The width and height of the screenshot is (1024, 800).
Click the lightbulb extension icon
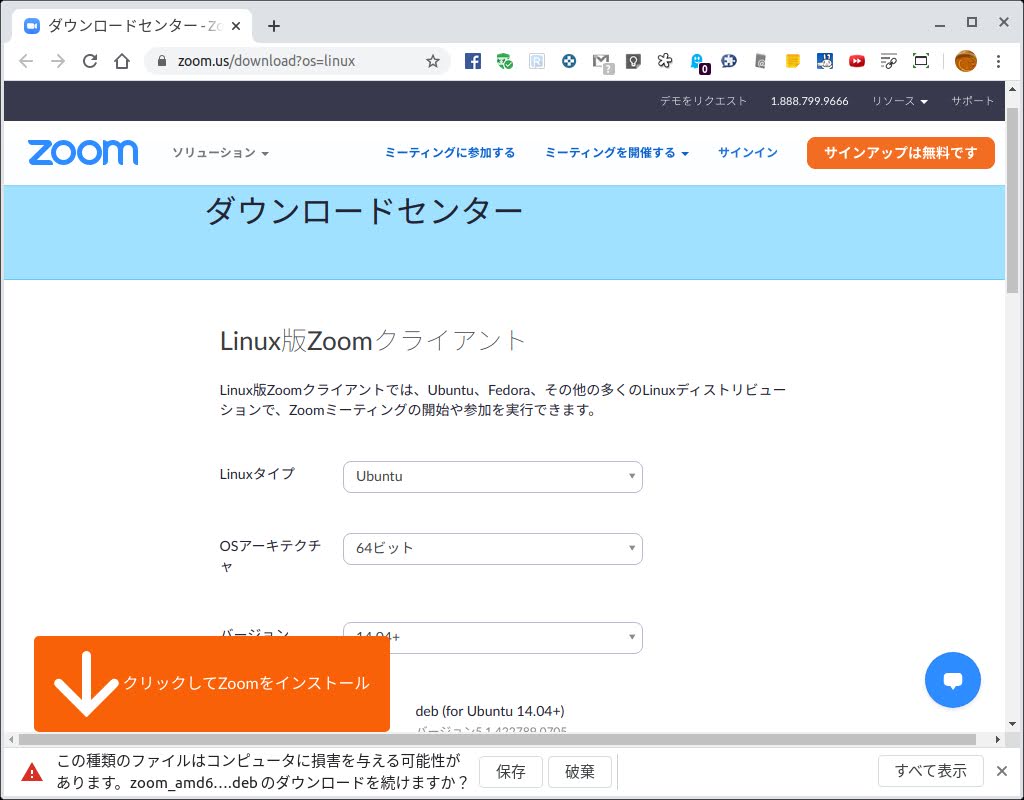(633, 61)
